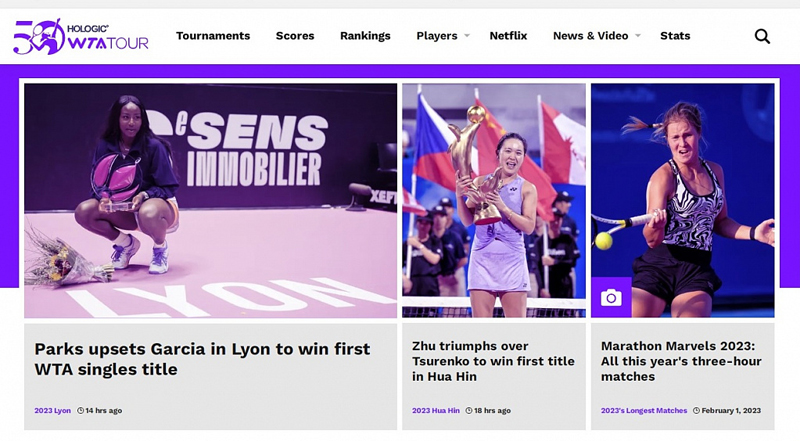Click the camera gallery icon on photo
The image size is (800, 441).
pos(611,298)
